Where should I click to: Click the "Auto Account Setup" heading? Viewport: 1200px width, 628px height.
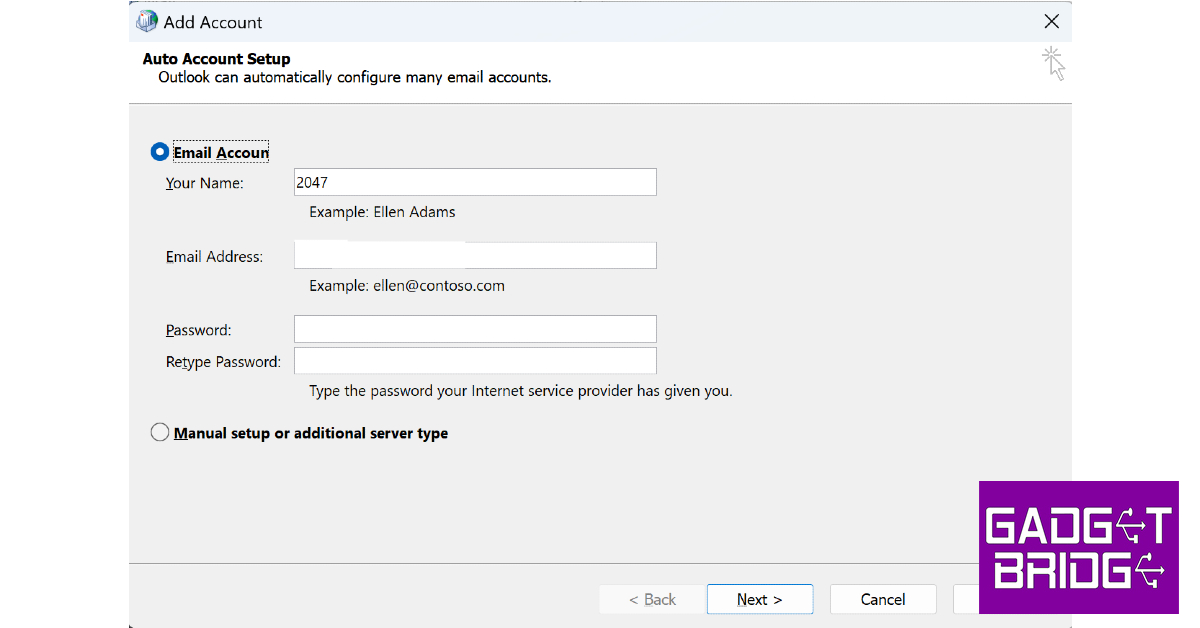tap(216, 59)
